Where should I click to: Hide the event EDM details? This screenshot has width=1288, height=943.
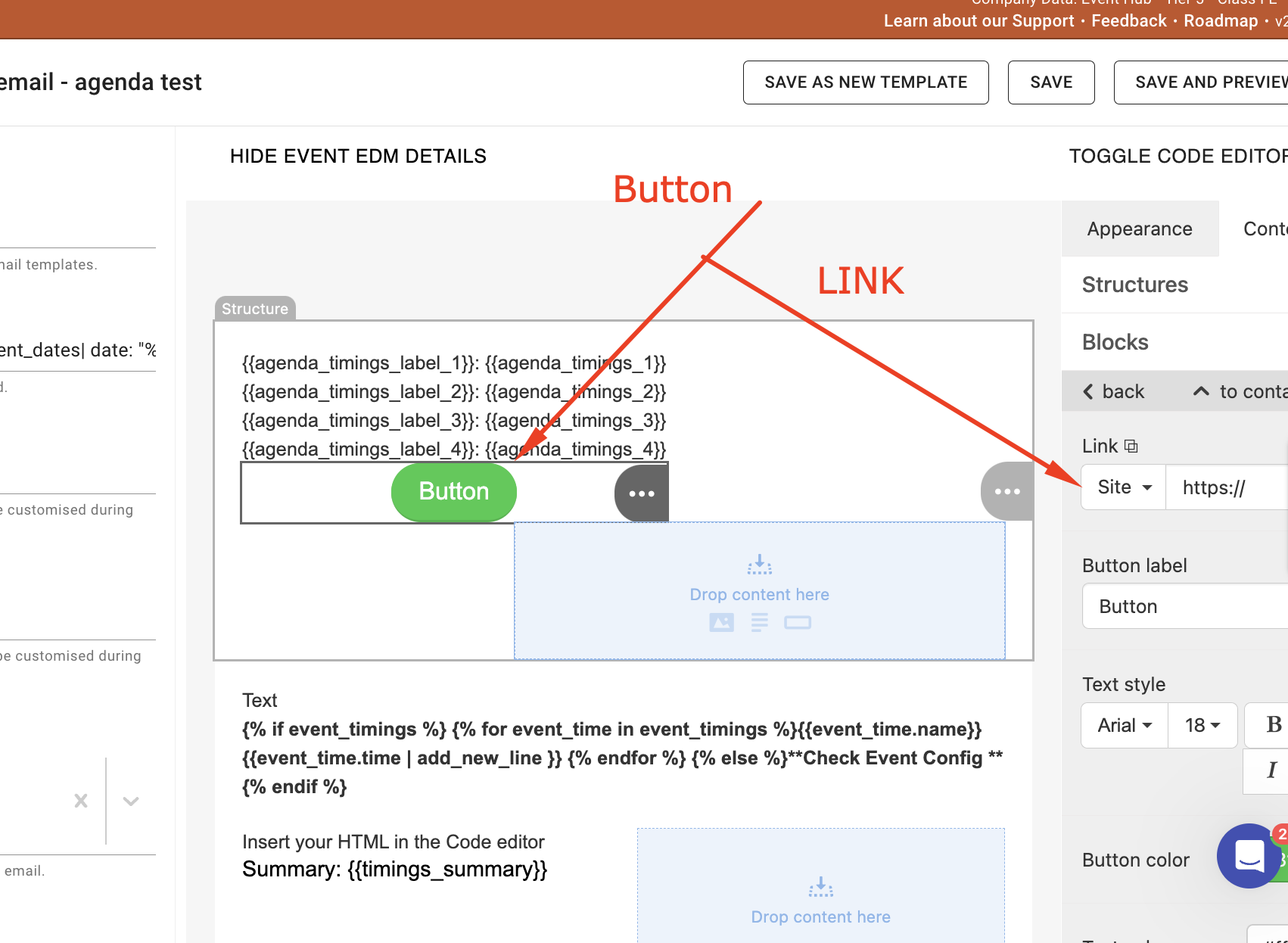coord(358,156)
